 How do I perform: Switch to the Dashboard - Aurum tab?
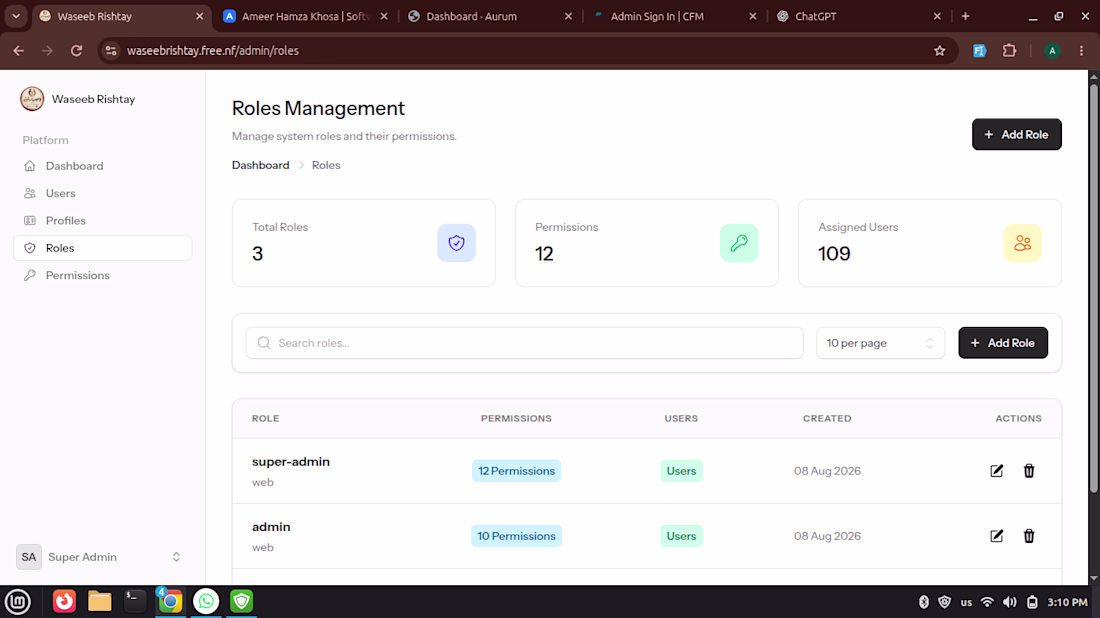coord(489,16)
